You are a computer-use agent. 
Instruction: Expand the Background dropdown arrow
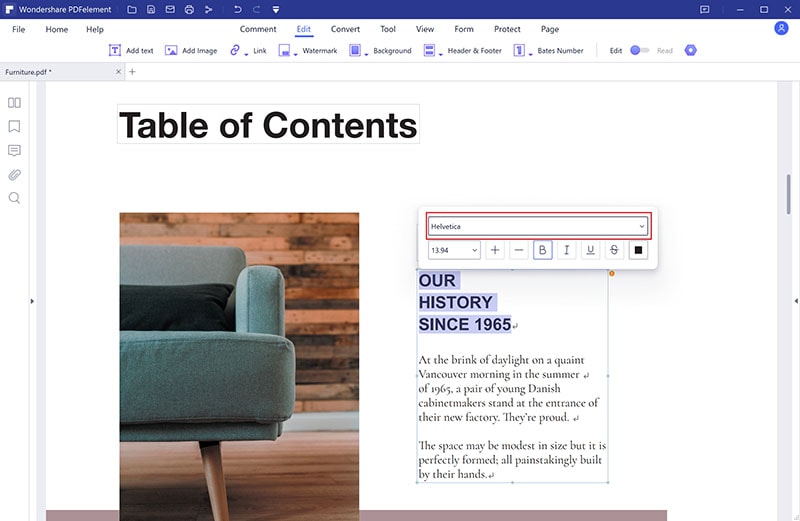pyautogui.click(x=366, y=54)
